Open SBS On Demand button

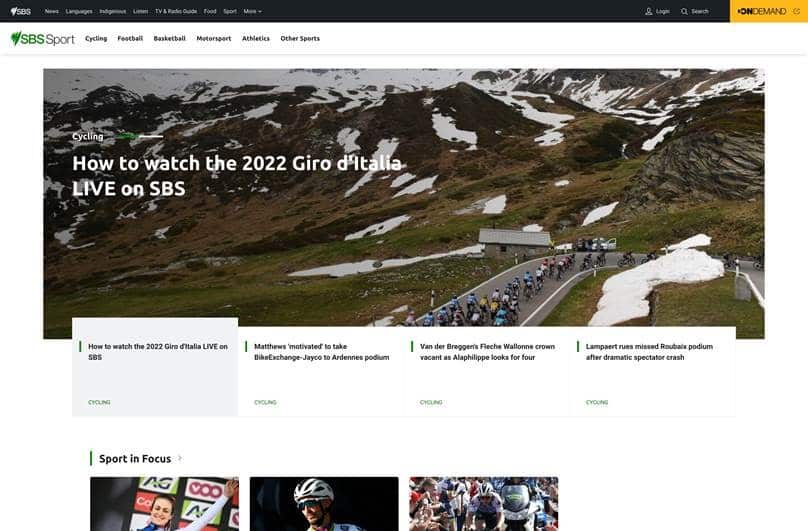point(768,11)
